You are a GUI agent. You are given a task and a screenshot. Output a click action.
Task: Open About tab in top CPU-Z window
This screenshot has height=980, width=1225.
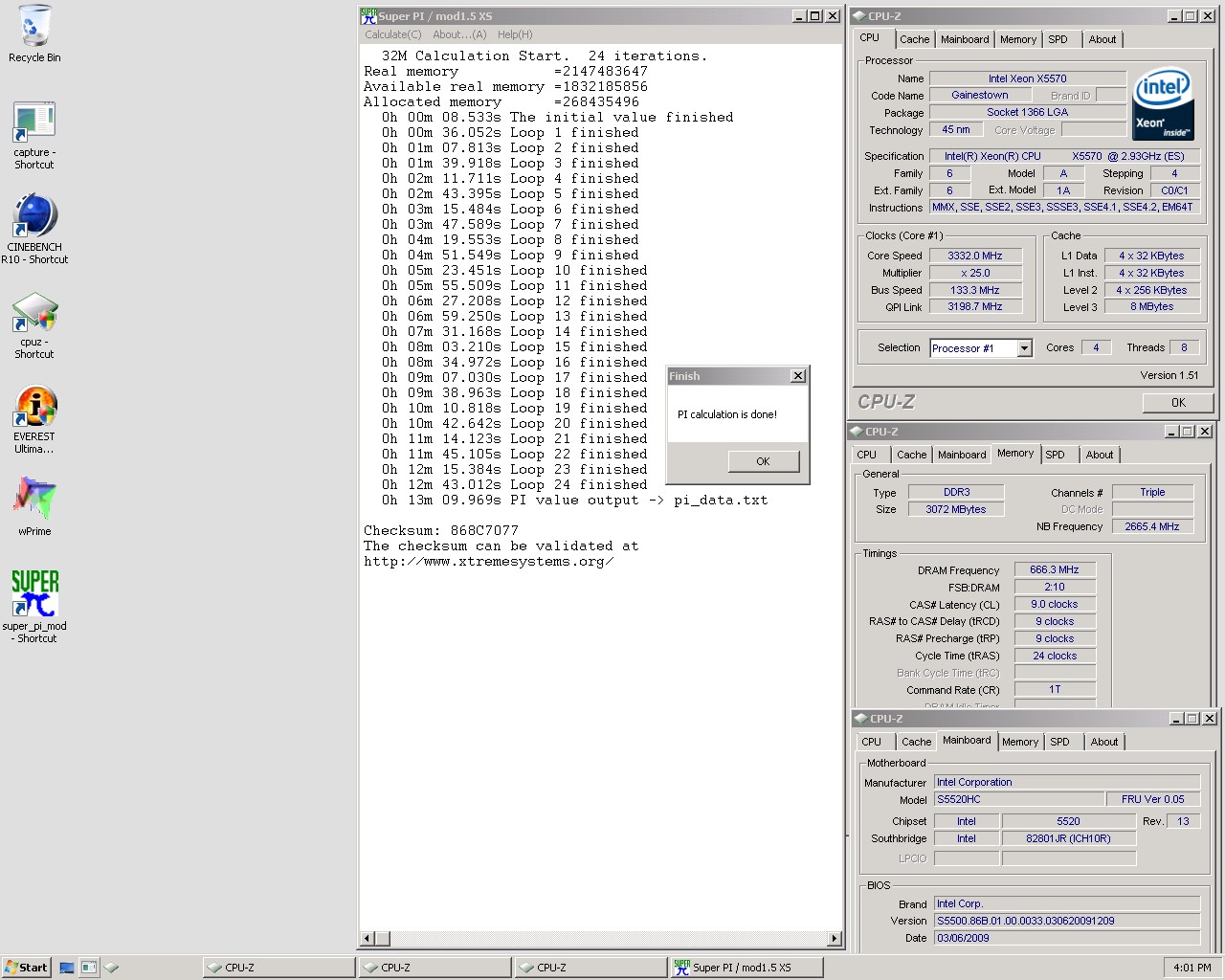[x=1102, y=39]
